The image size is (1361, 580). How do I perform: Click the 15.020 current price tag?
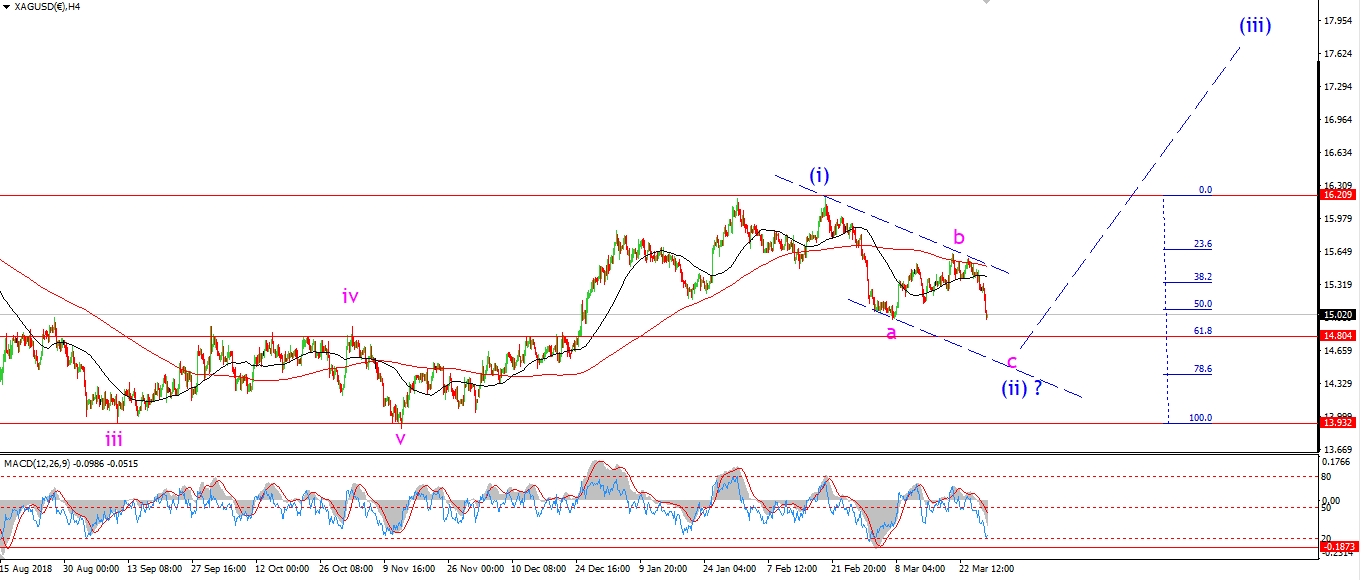[x=1338, y=315]
